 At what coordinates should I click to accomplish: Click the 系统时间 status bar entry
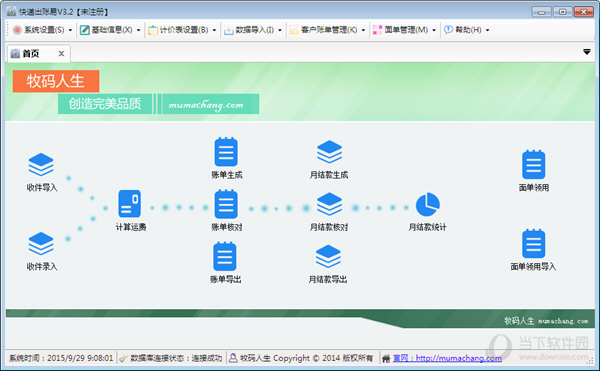coord(61,358)
